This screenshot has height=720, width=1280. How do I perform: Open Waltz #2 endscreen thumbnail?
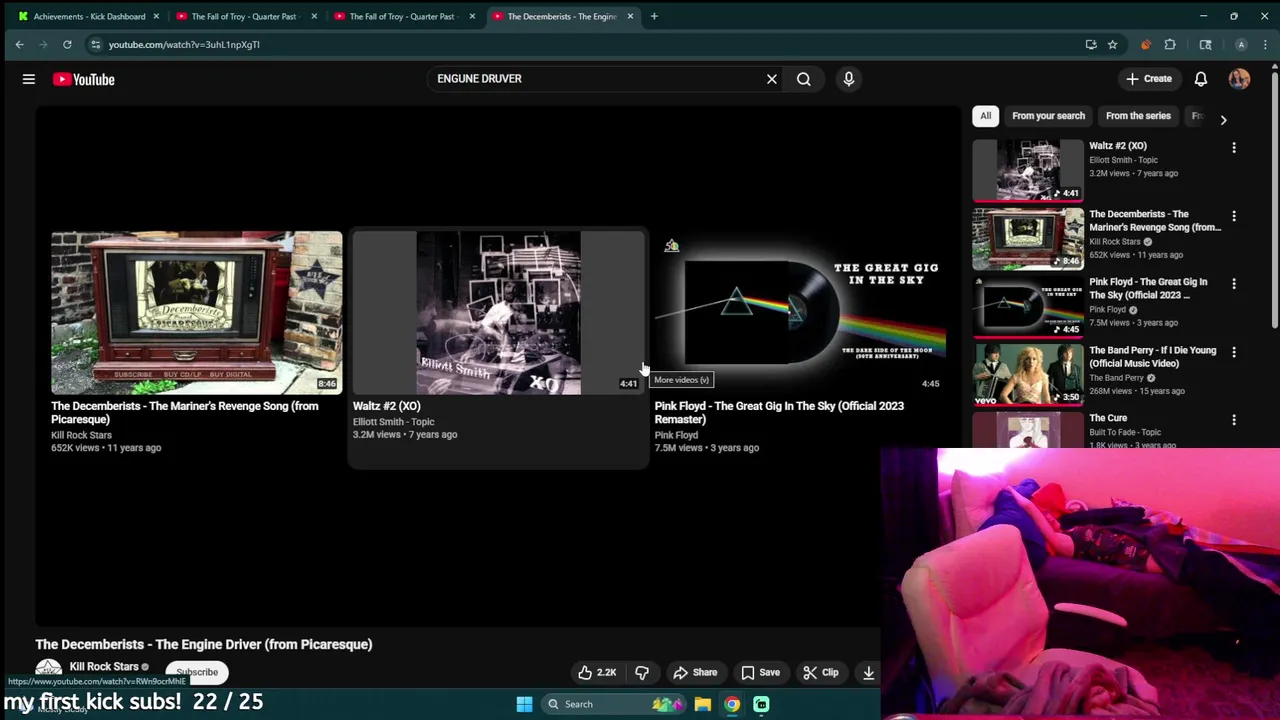tap(498, 313)
